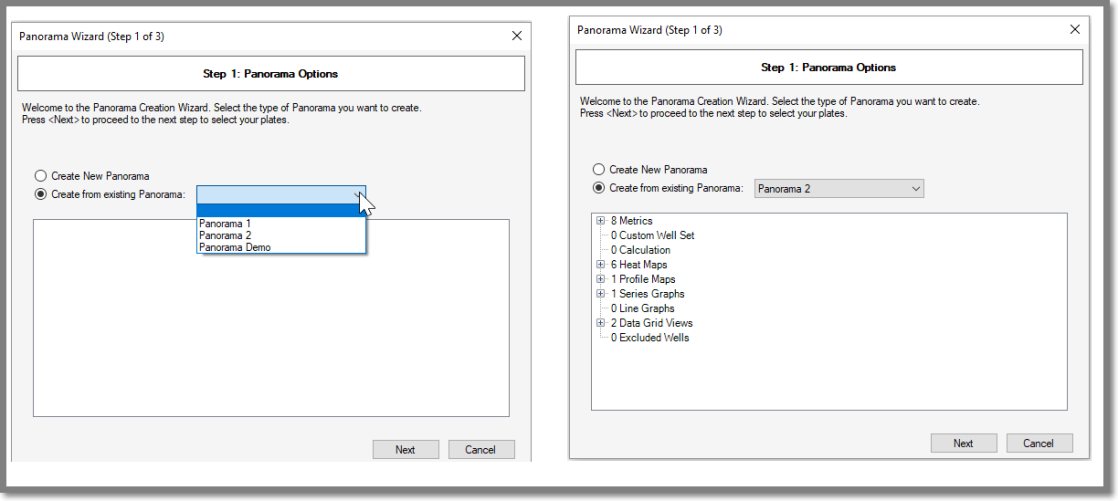Click Cancel in the right wizard
Image resolution: width=1118 pixels, height=501 pixels.
(x=1040, y=443)
